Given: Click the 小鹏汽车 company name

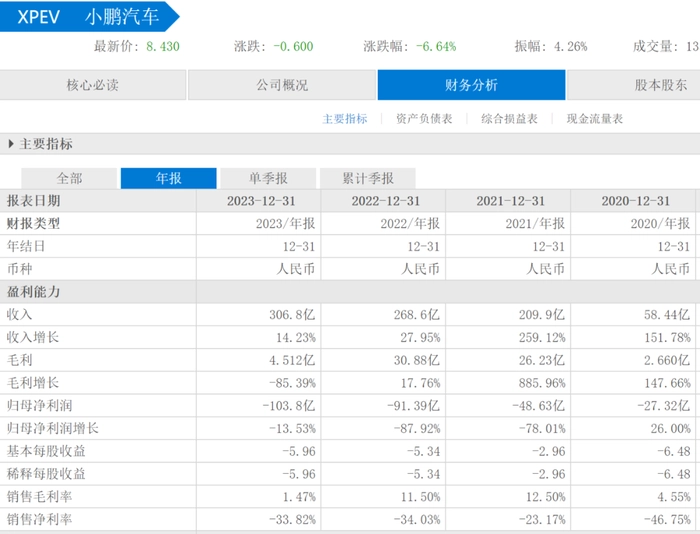Looking at the screenshot, I should pos(120,17).
